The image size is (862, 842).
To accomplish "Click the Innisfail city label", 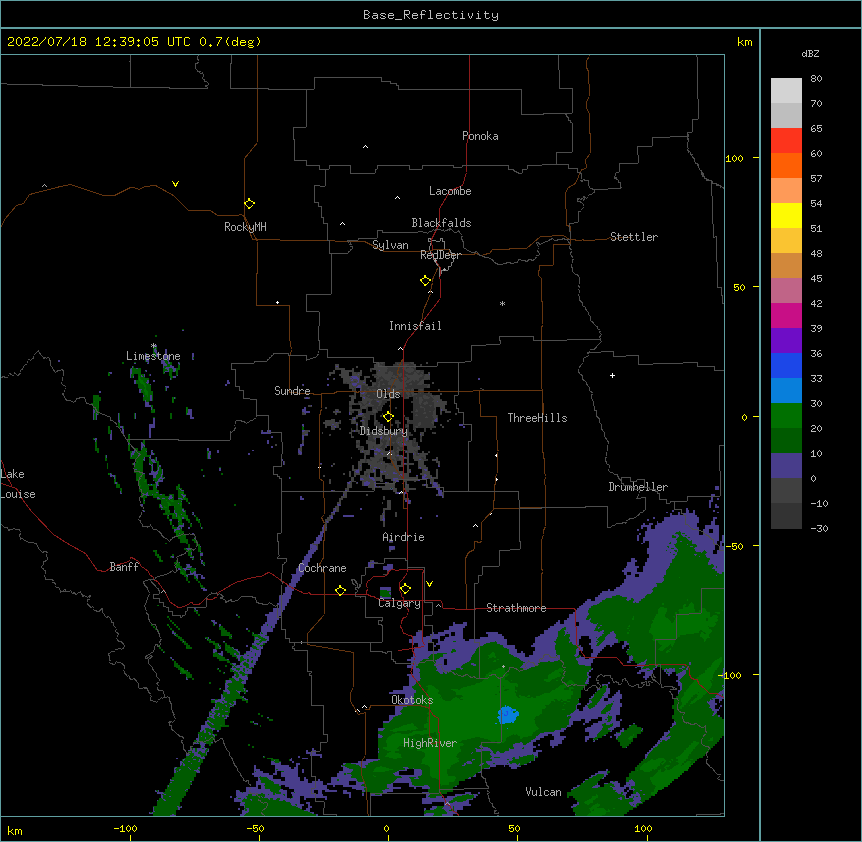I will click(x=415, y=326).
